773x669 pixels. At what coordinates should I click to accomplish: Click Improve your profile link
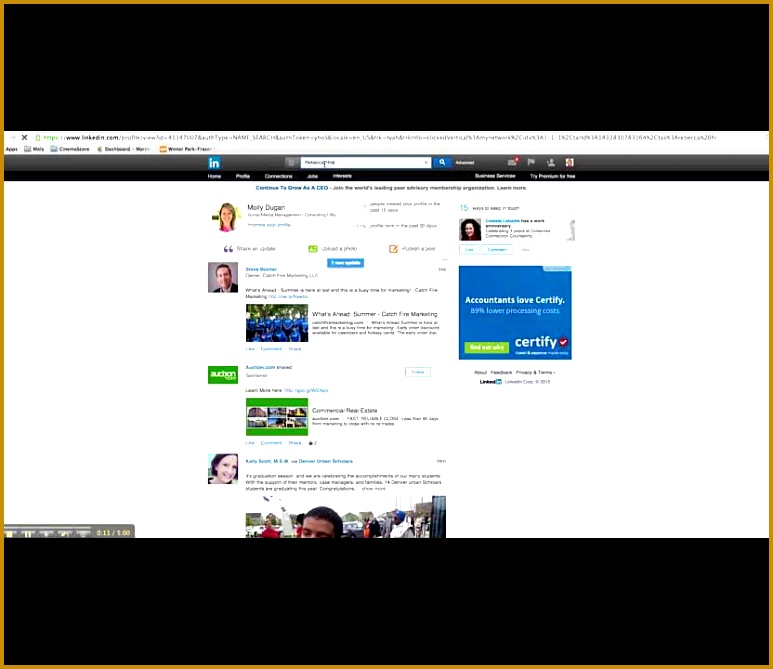click(x=269, y=225)
